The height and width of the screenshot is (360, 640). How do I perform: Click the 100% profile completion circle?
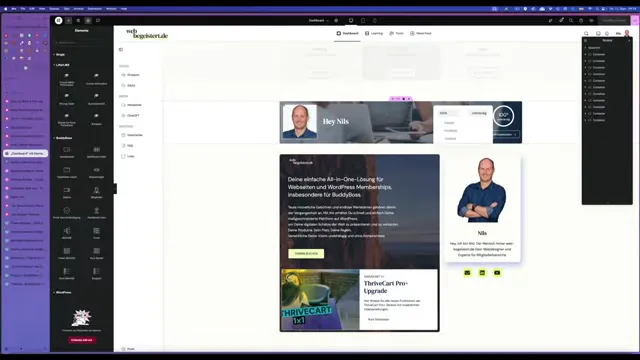503,116
